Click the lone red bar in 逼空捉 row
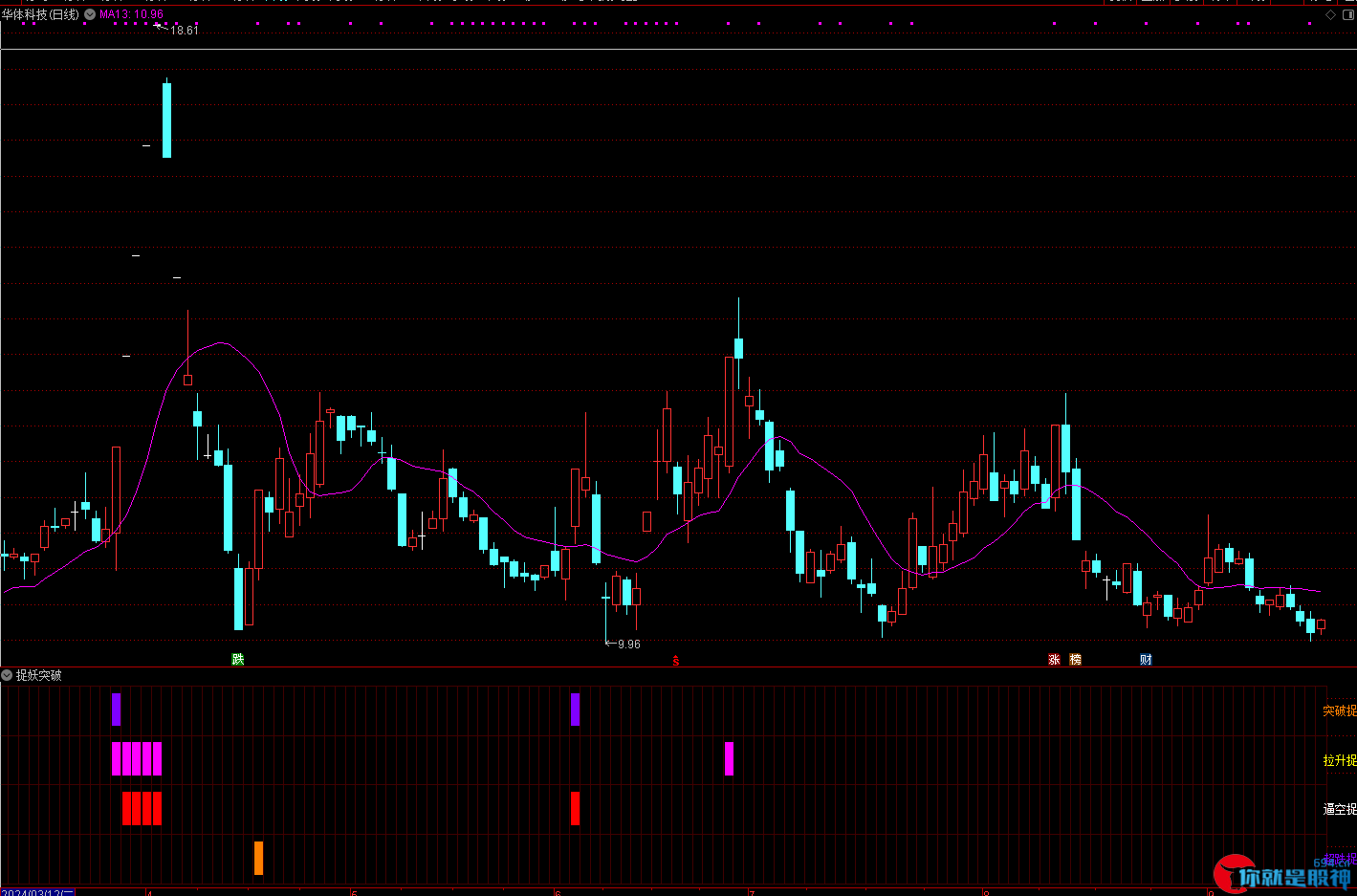 click(575, 808)
